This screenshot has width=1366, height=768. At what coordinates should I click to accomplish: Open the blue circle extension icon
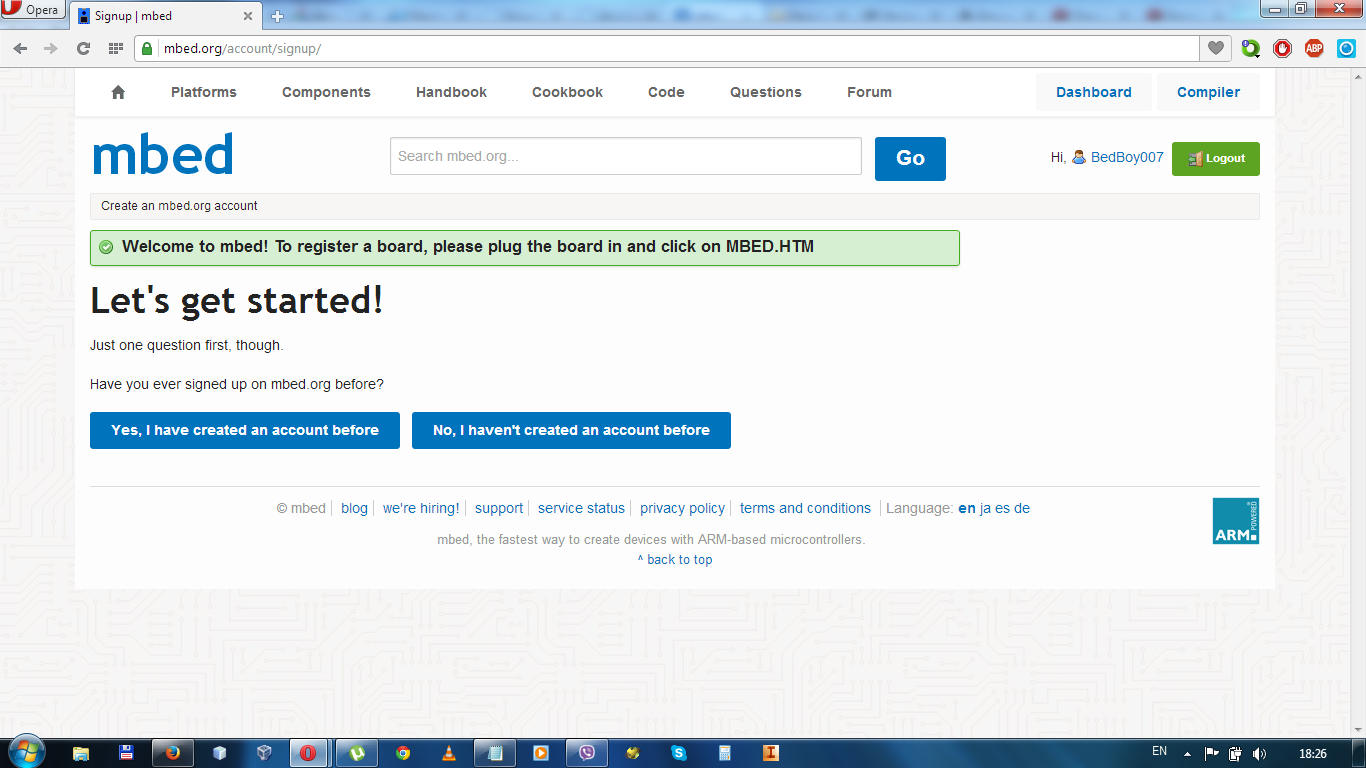point(1346,48)
